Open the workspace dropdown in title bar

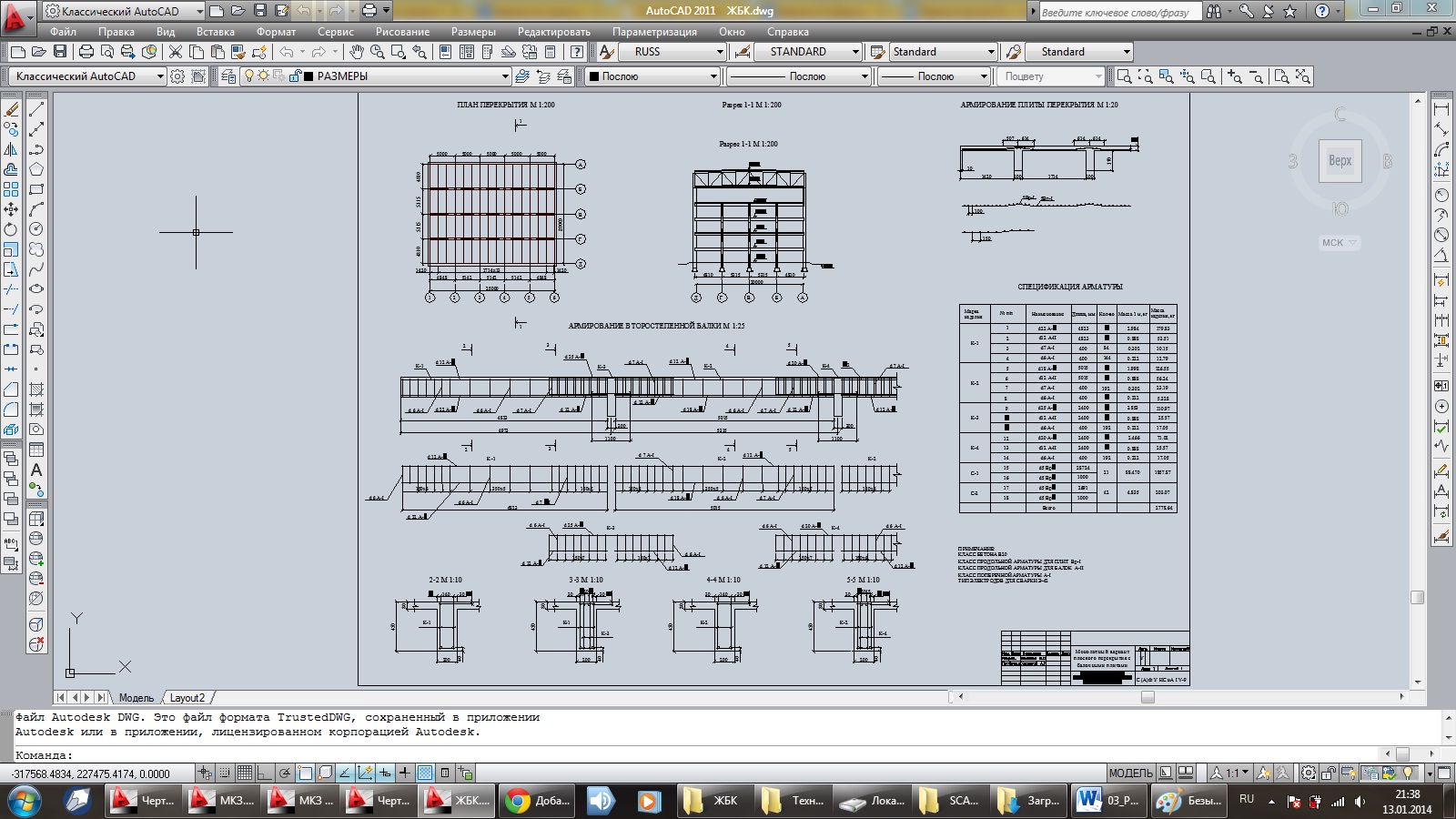coord(124,11)
